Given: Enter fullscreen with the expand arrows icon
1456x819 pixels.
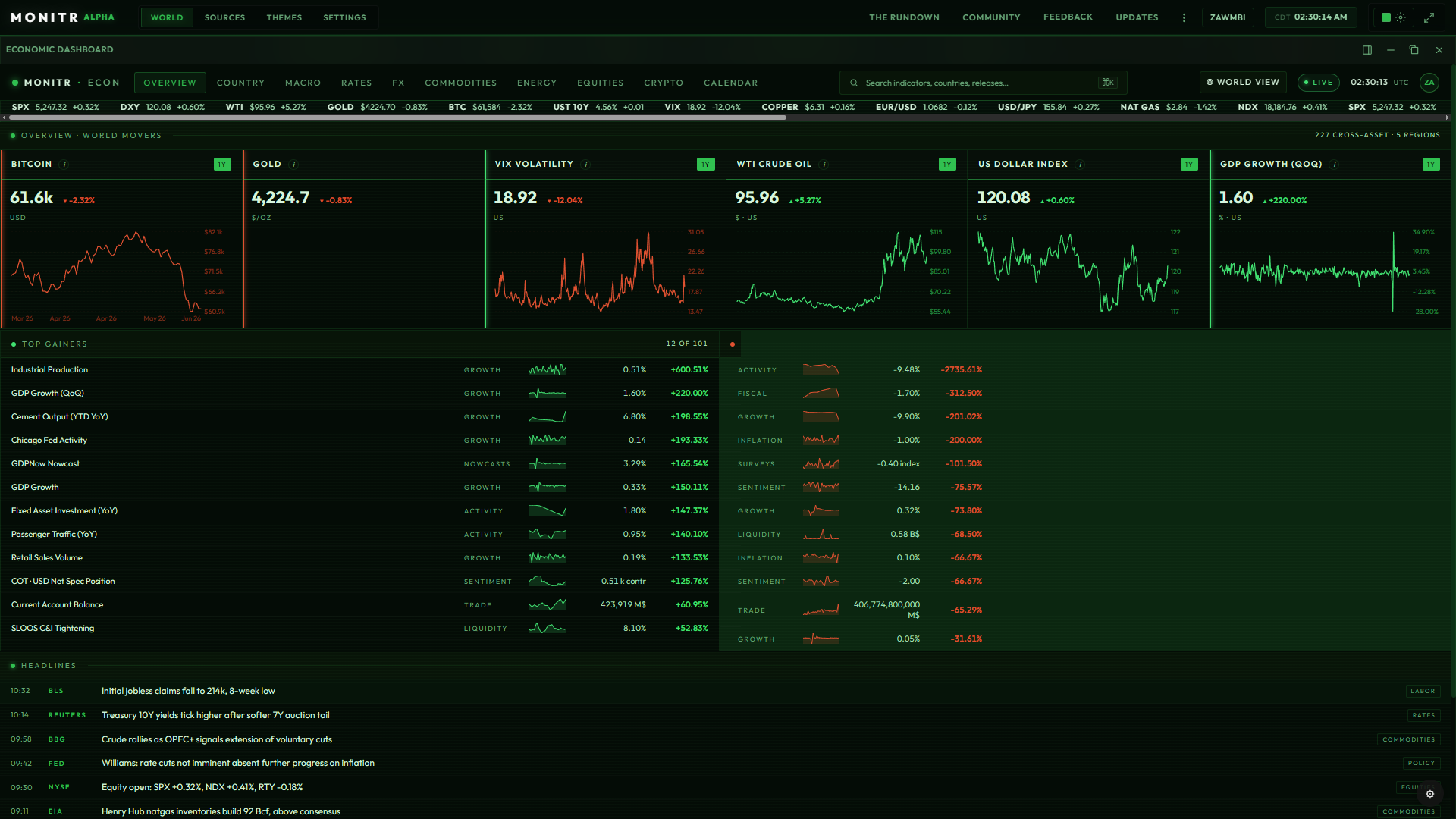Looking at the screenshot, I should 1429,17.
